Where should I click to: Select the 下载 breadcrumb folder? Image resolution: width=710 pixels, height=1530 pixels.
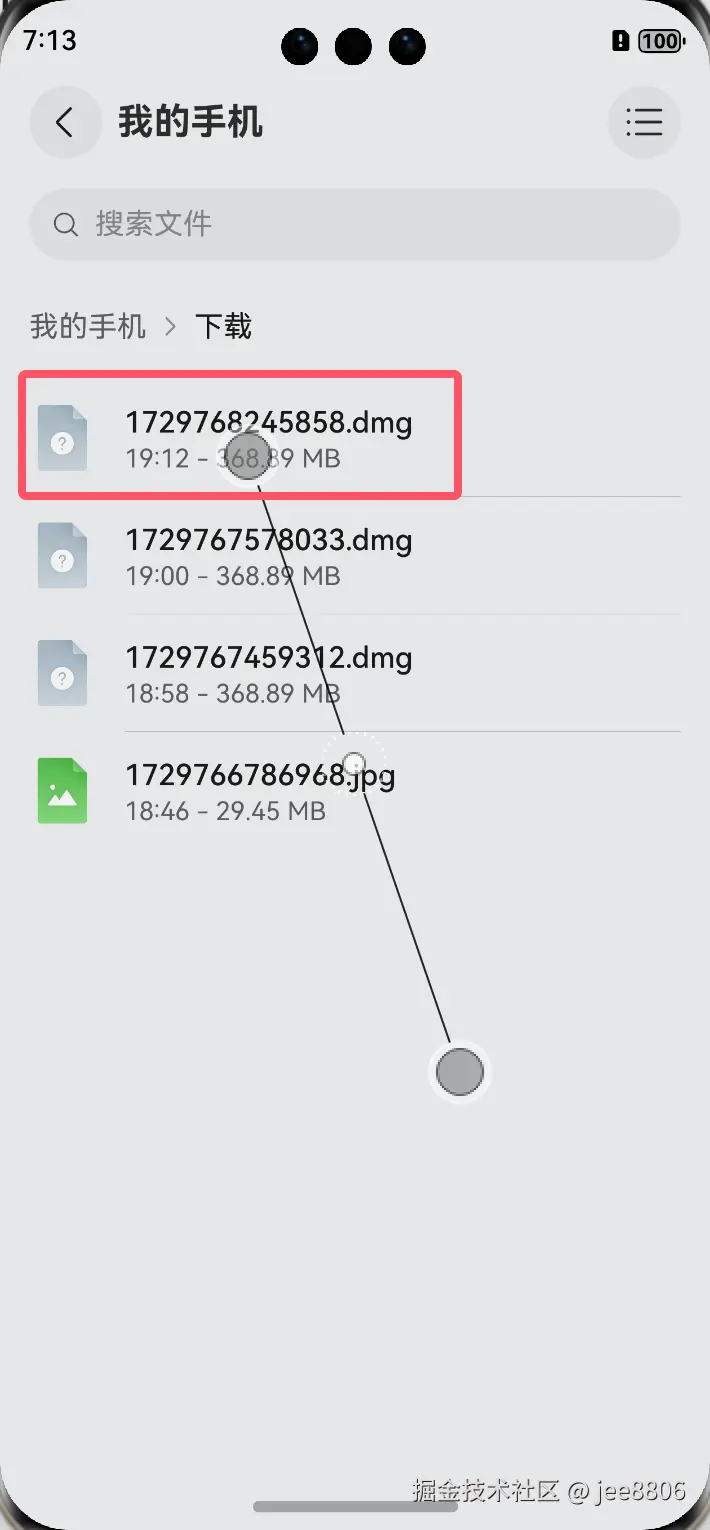pyautogui.click(x=223, y=326)
